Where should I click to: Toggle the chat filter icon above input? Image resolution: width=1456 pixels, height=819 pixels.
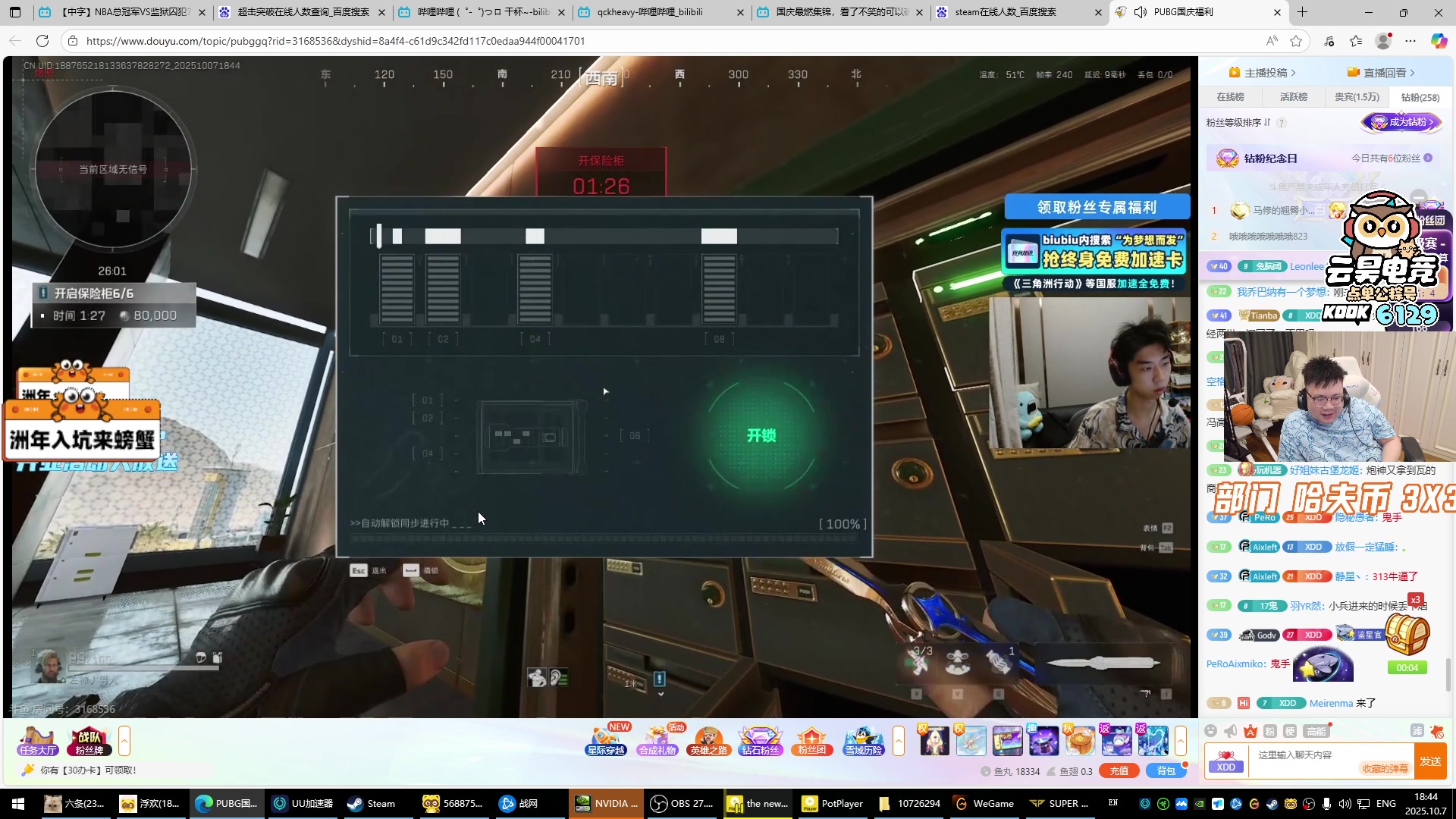[x=1417, y=731]
